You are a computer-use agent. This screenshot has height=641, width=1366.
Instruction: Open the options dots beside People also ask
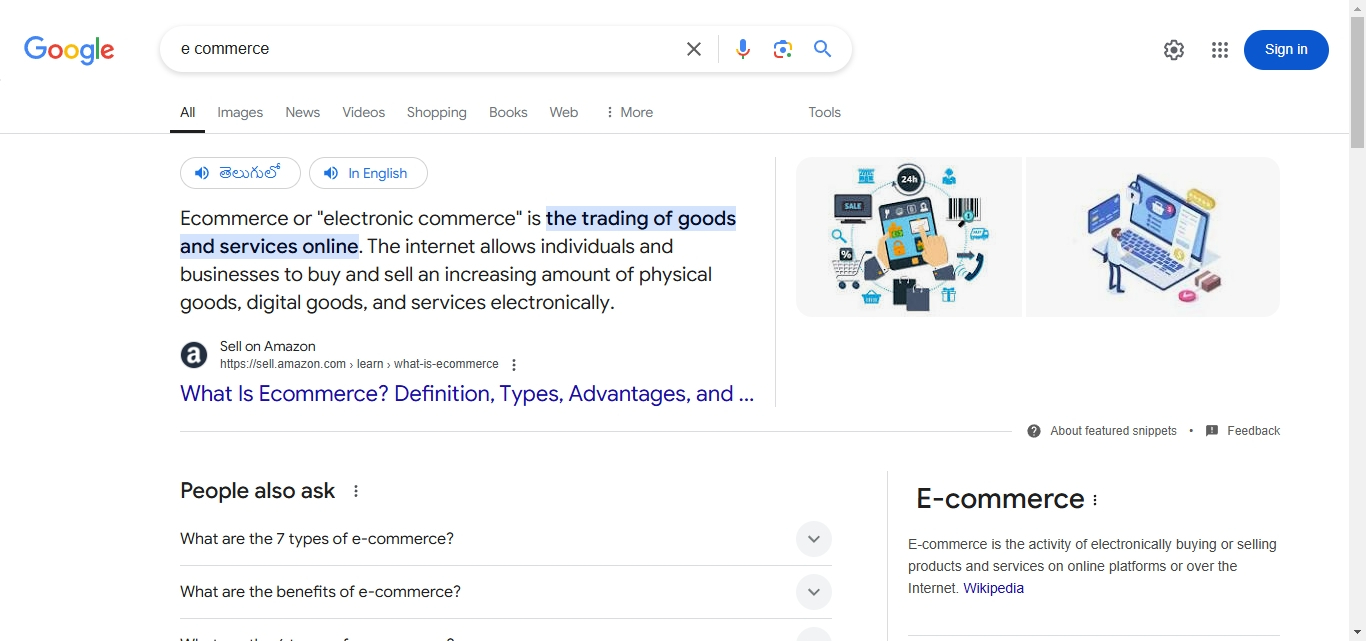coord(356,491)
